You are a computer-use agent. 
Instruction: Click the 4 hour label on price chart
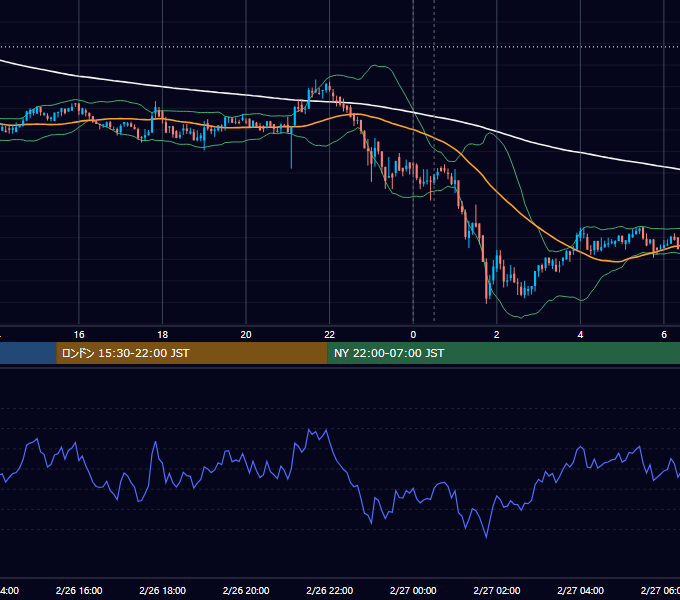[x=580, y=335]
